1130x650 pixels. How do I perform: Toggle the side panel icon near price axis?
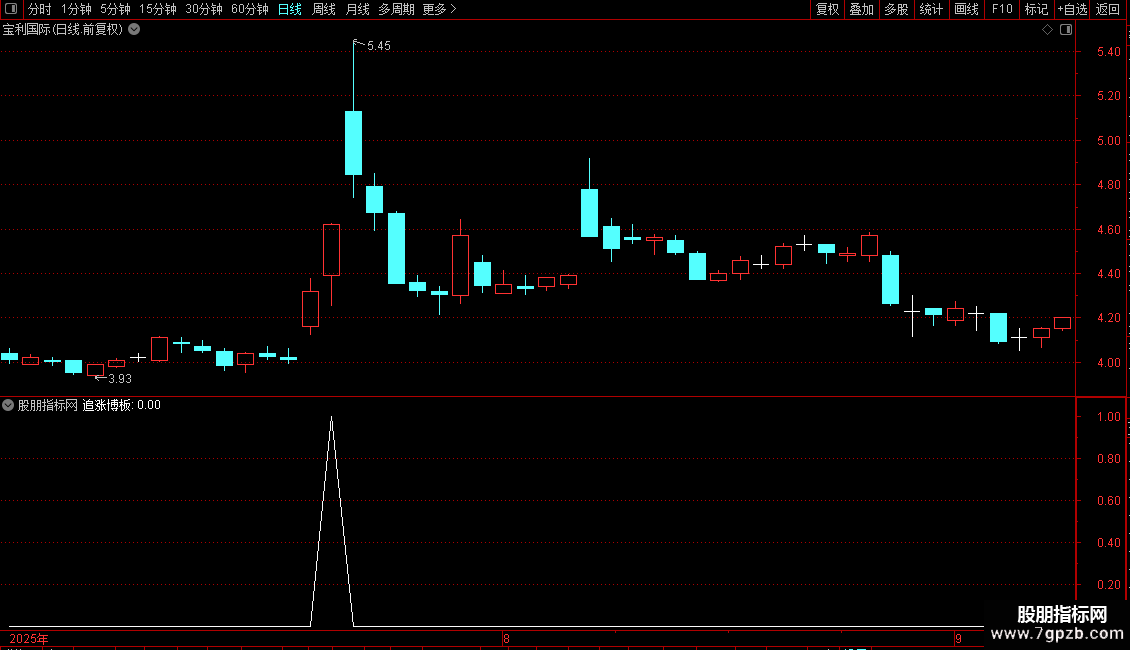click(1066, 30)
